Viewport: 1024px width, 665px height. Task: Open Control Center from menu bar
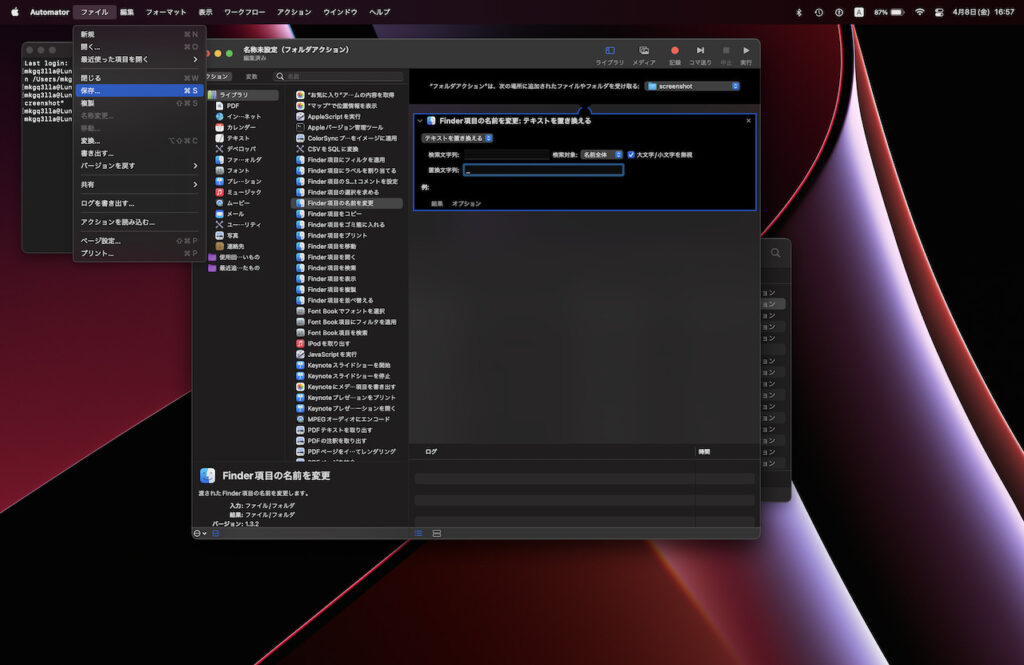939,12
